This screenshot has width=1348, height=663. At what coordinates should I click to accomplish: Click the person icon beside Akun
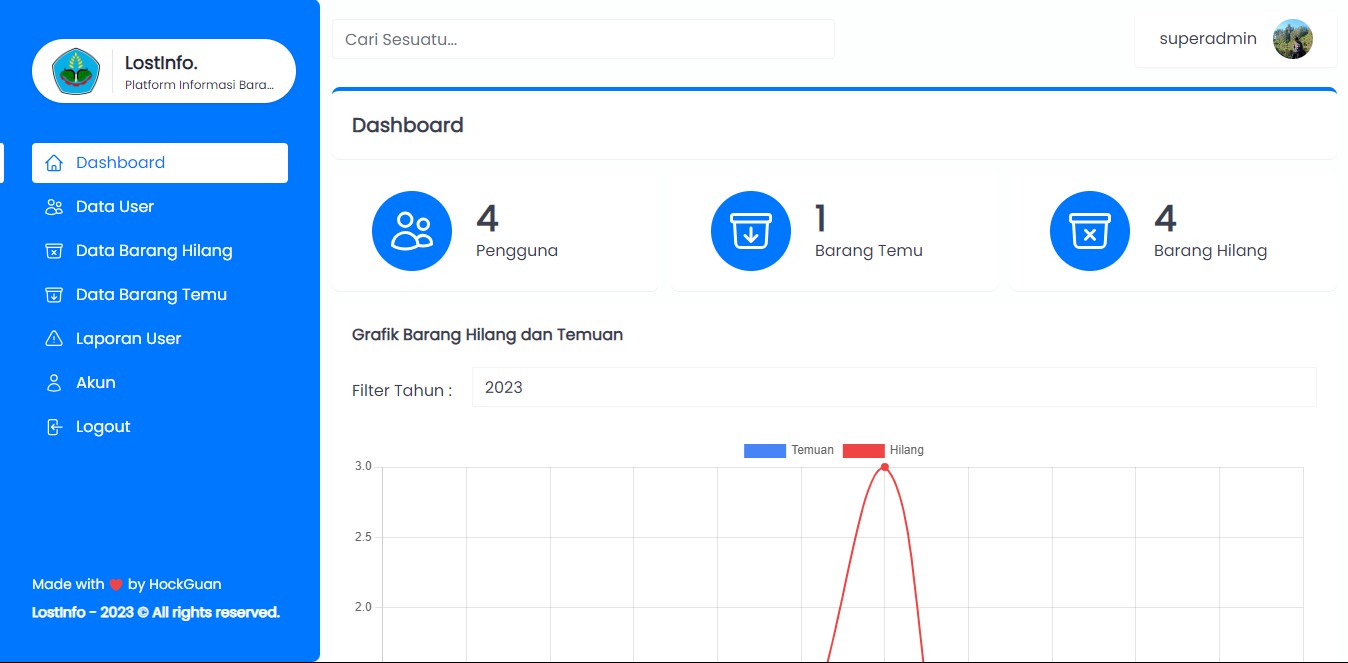(x=54, y=383)
